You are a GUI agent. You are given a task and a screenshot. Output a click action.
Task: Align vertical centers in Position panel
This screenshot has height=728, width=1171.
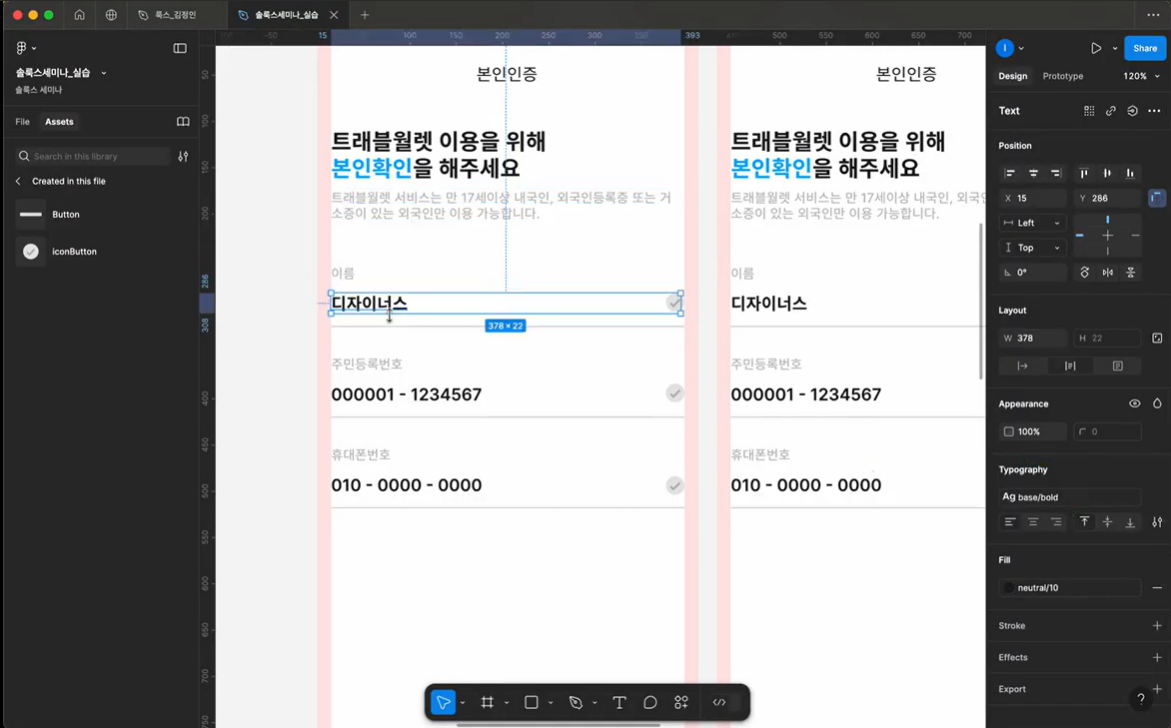tap(1107, 173)
